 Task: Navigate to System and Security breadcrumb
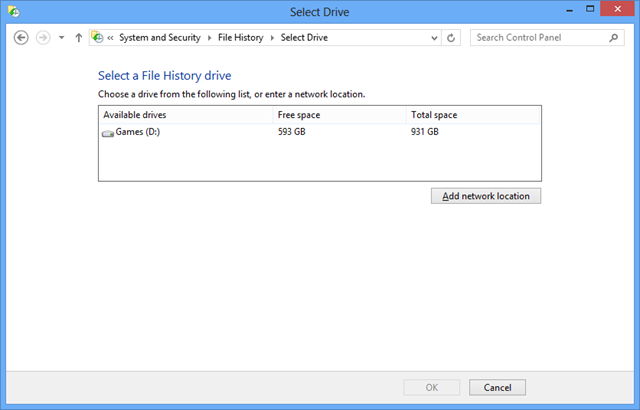point(161,38)
